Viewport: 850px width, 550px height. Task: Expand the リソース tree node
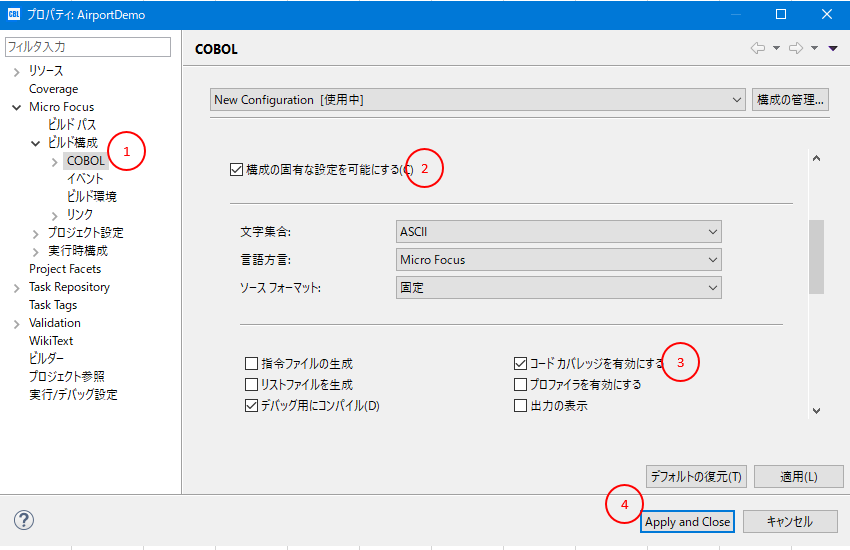pyautogui.click(x=16, y=72)
